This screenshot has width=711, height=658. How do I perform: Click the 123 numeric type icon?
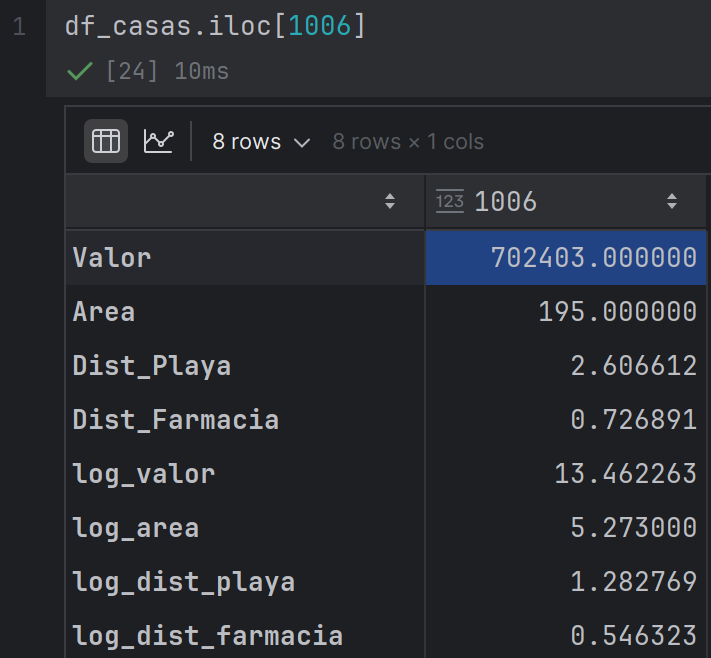coord(450,201)
